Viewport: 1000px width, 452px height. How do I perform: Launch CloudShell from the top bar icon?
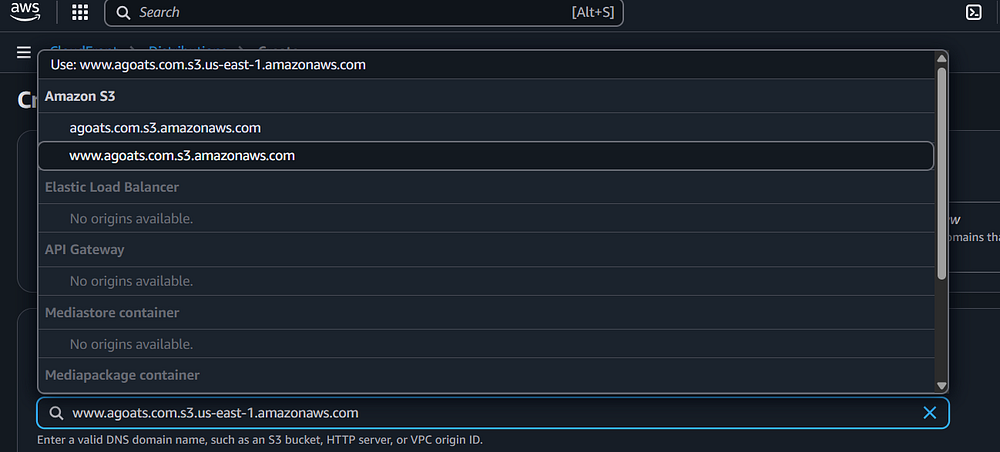972,13
